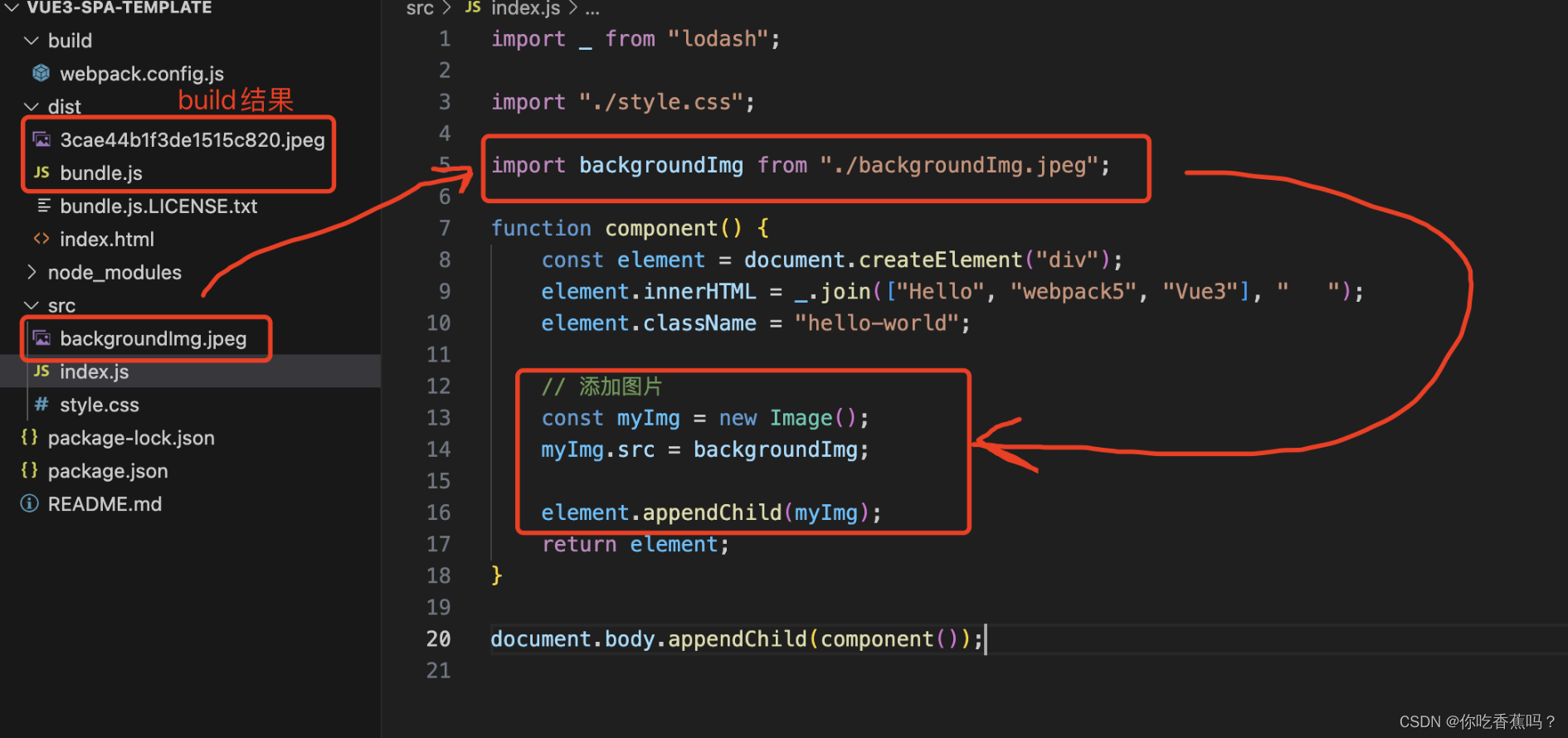Viewport: 1568px width, 738px height.
Task: Open style.css in the src folder
Action: tap(100, 405)
